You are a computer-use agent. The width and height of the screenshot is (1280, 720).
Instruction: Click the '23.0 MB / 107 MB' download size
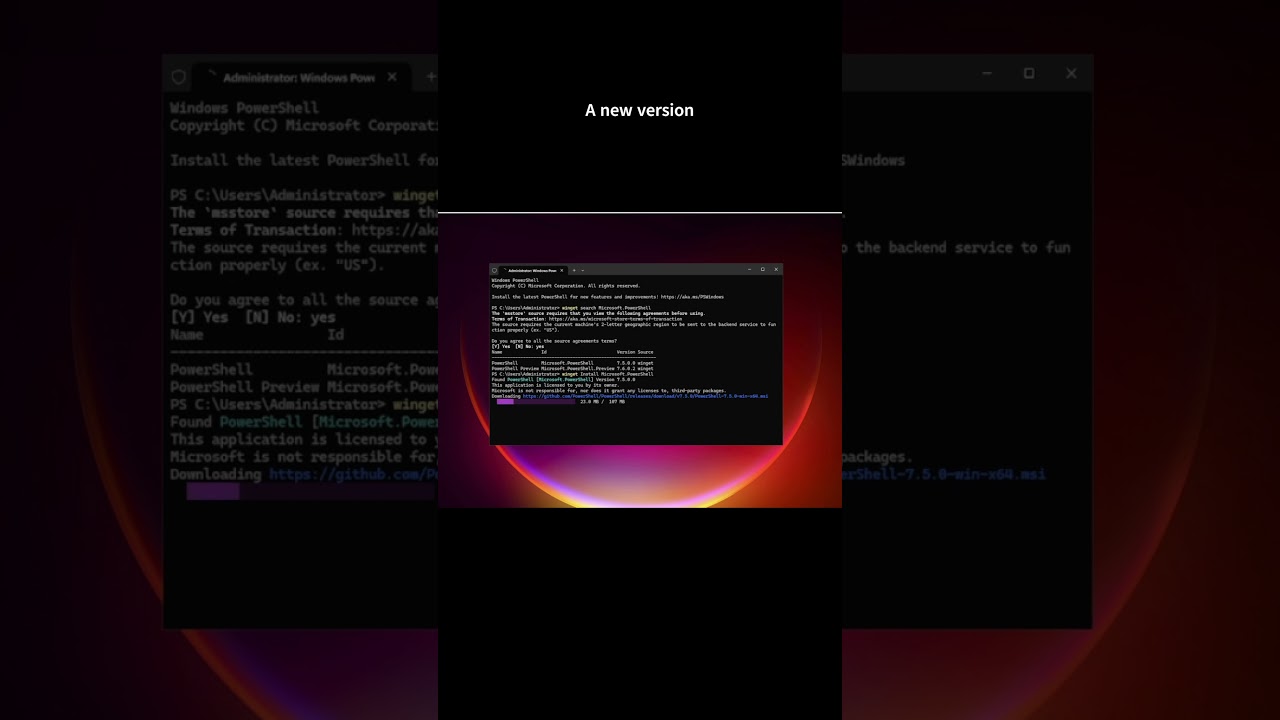tap(602, 402)
